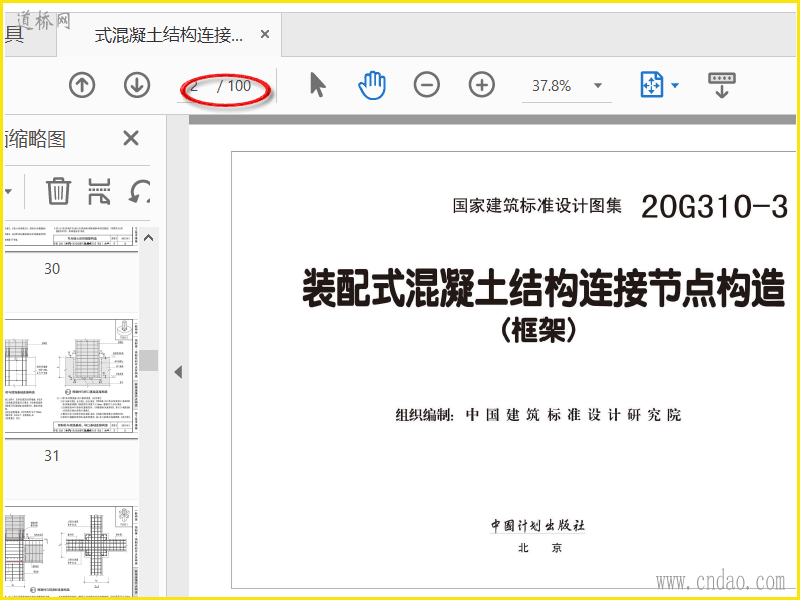800x600 pixels.
Task: Click the 中国计划出版社 publisher text
Action: click(538, 526)
